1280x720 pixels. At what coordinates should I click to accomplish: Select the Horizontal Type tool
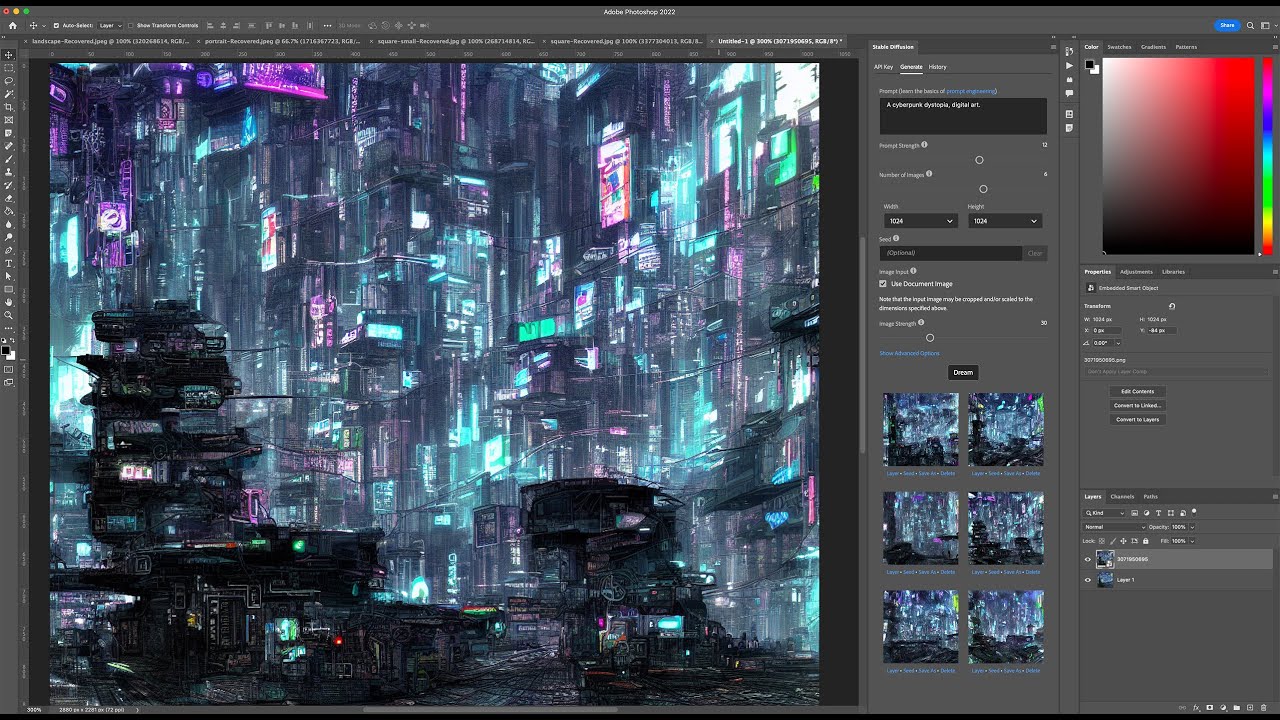[x=8, y=262]
